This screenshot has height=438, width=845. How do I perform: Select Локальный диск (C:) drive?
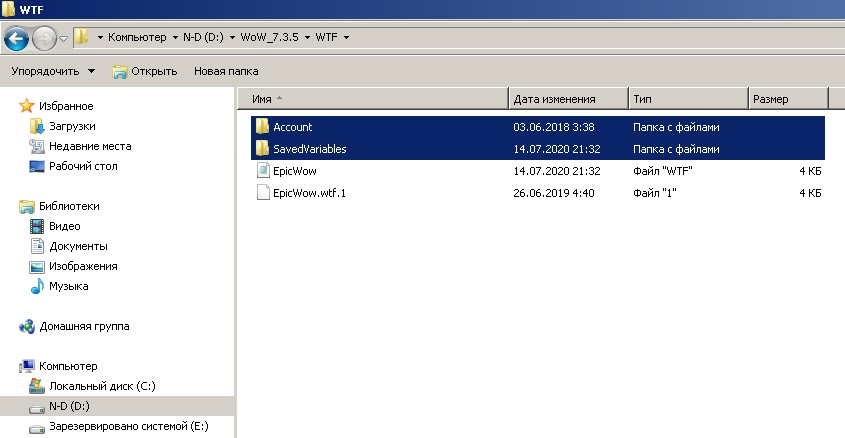point(101,386)
